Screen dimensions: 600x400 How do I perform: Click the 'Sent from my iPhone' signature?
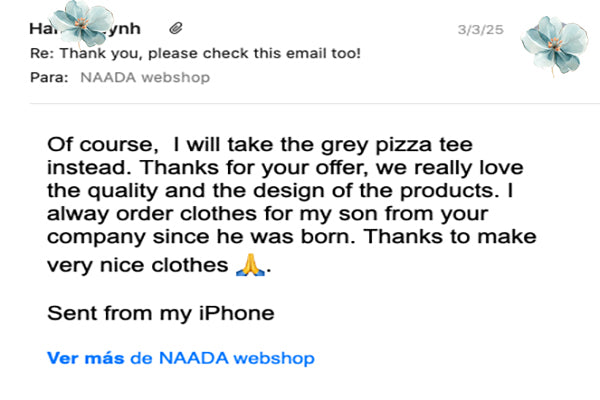(160, 313)
